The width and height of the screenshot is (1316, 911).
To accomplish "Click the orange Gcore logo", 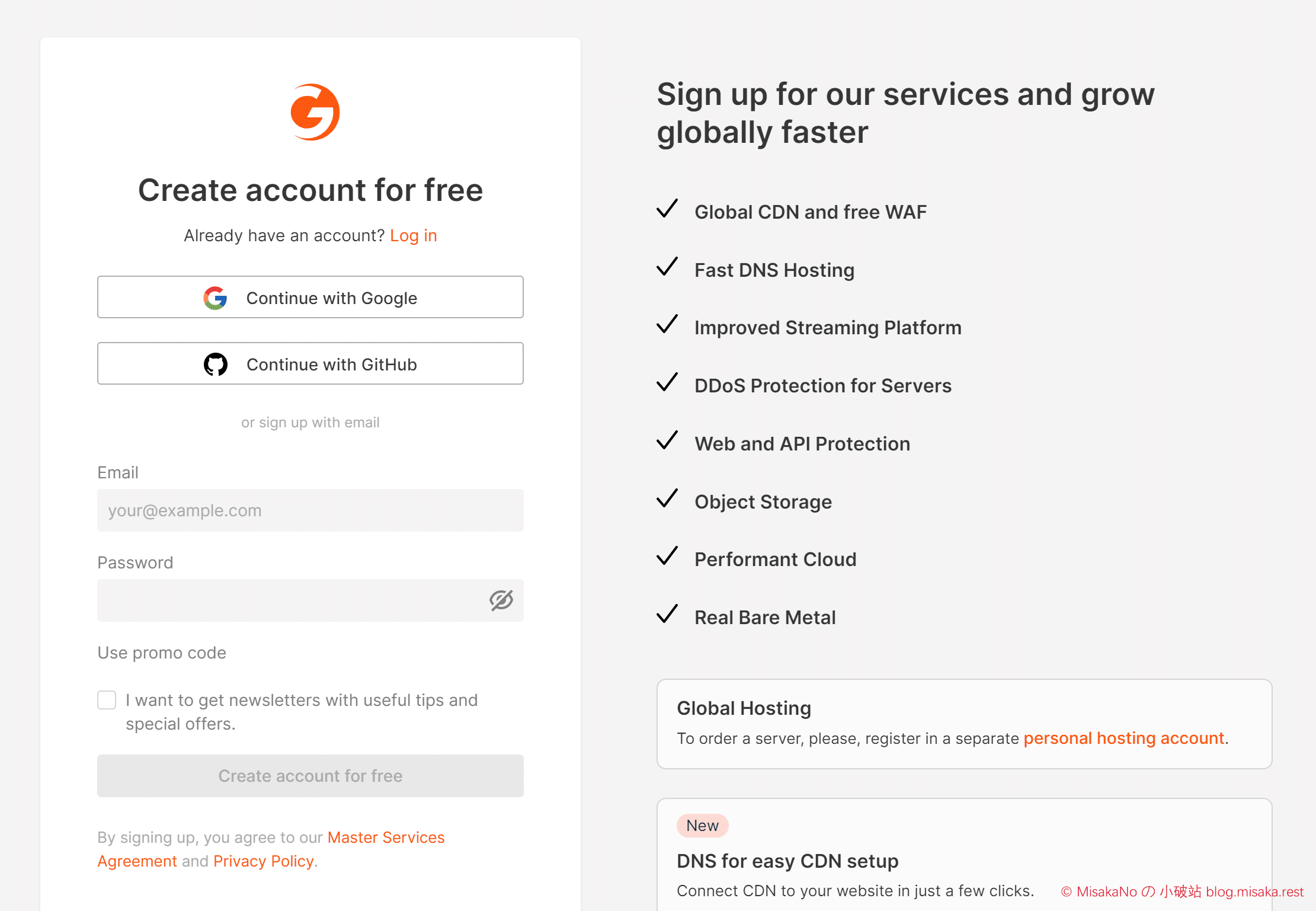I will tap(315, 112).
